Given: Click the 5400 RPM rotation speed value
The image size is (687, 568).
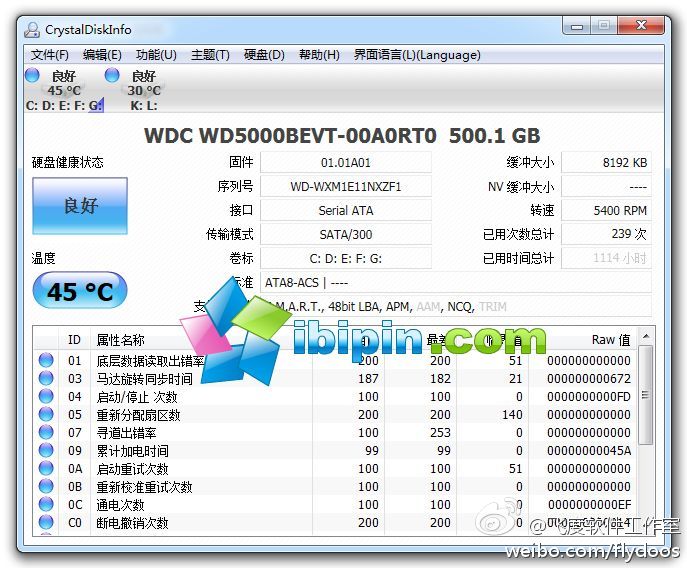Looking at the screenshot, I should (x=606, y=210).
